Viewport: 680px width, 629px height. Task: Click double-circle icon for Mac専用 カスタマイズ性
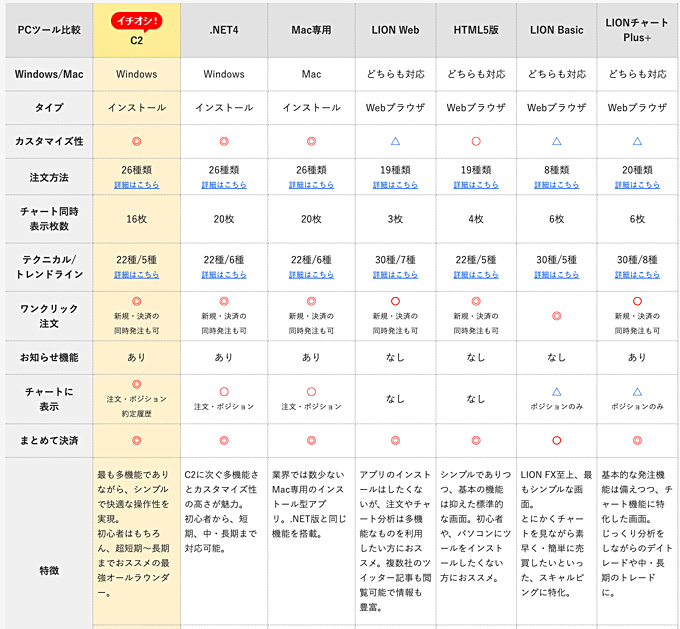[311, 141]
